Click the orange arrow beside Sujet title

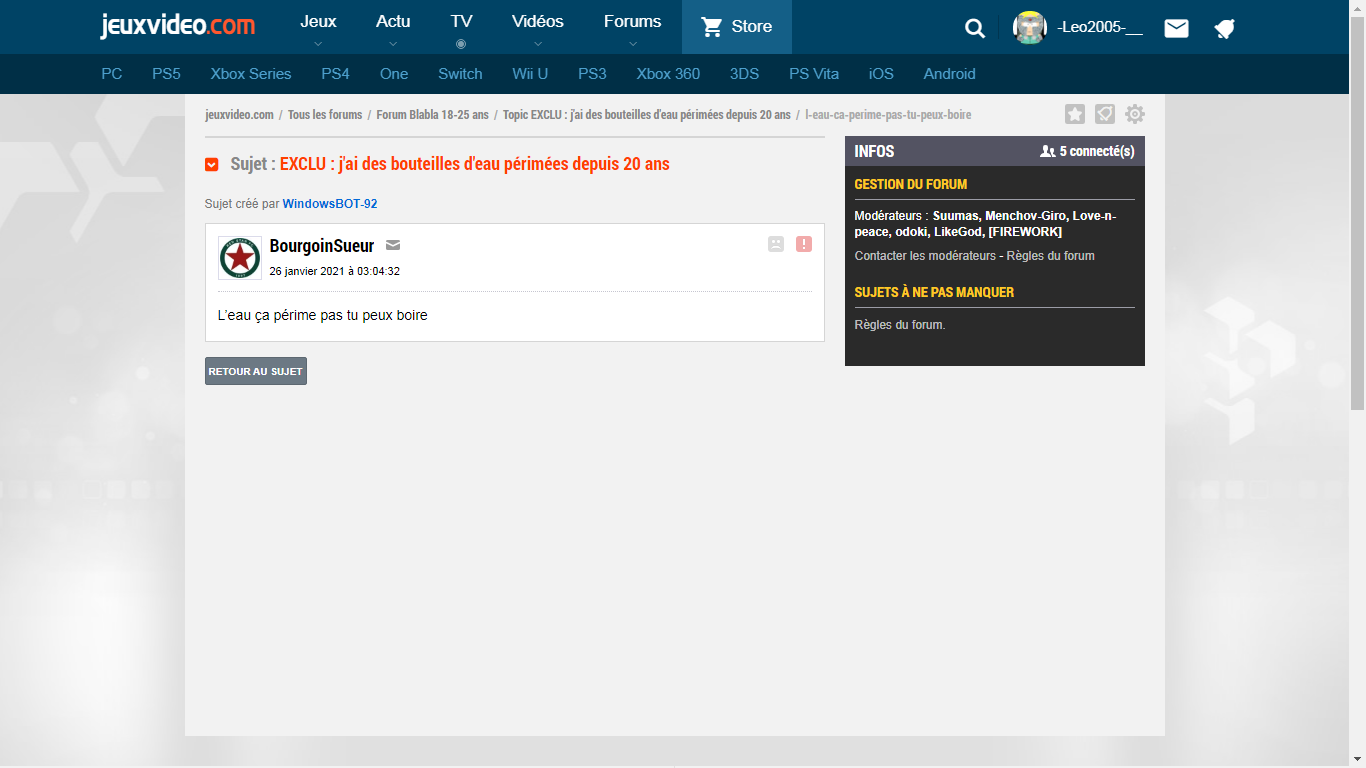click(x=212, y=164)
